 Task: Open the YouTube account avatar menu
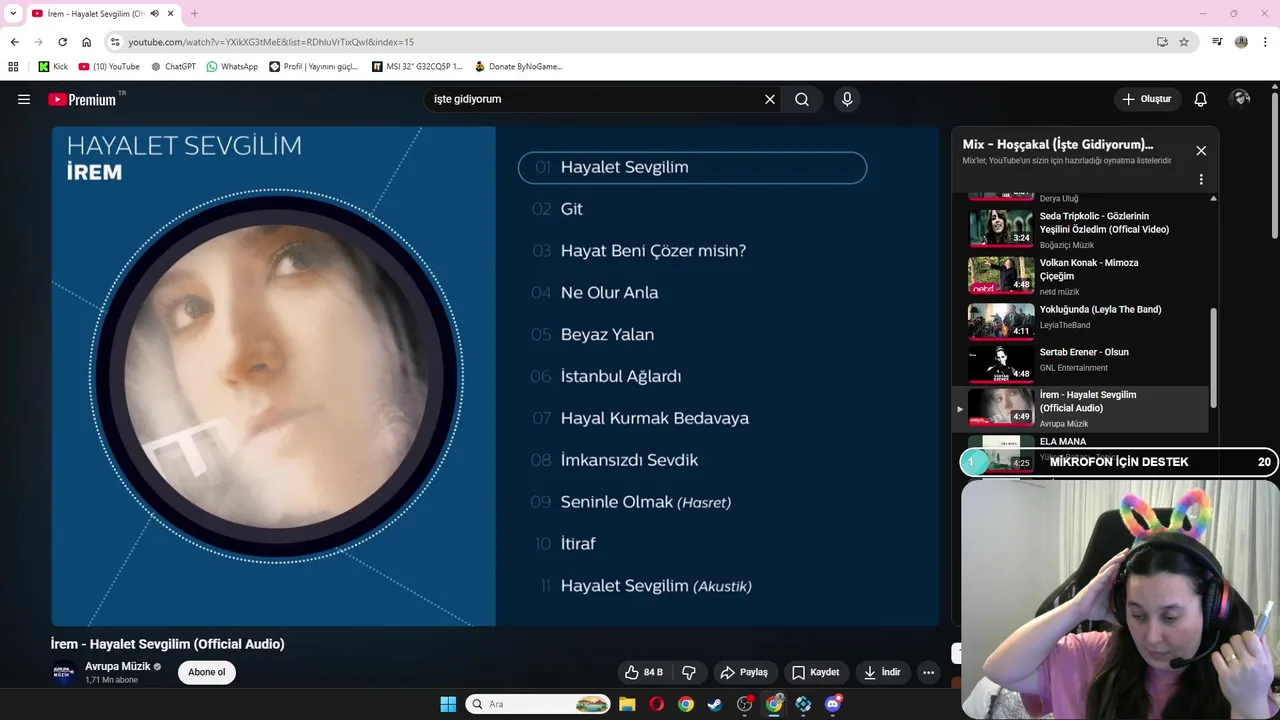click(1241, 98)
